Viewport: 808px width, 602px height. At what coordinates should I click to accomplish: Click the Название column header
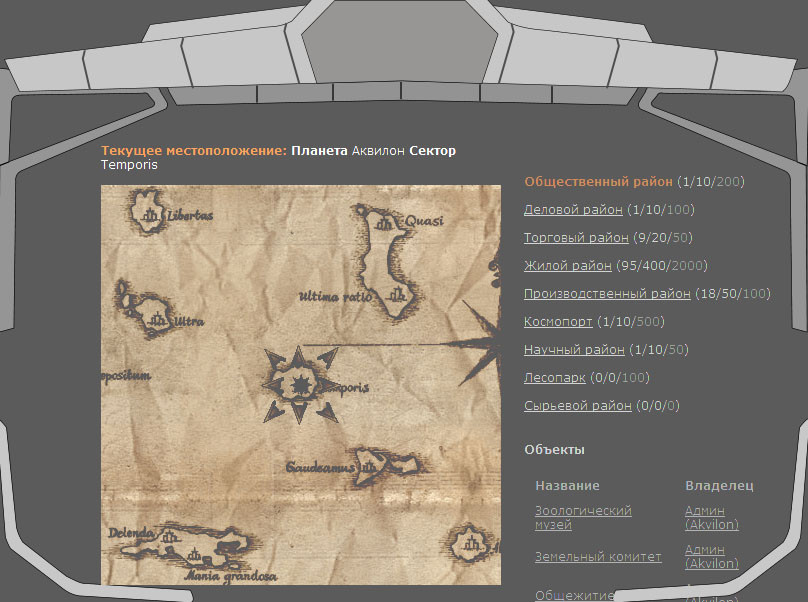click(567, 486)
